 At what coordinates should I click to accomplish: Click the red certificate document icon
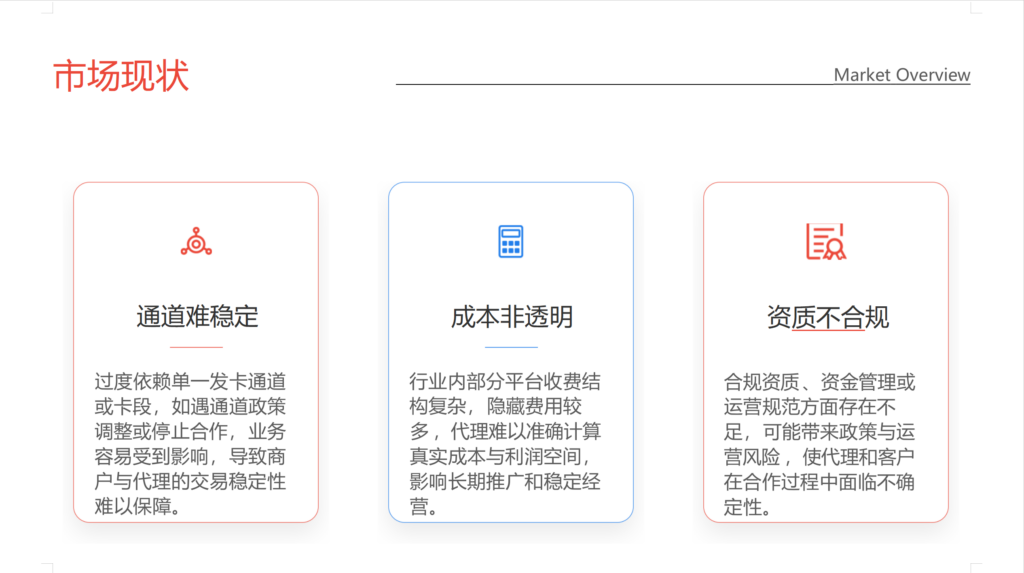click(825, 241)
